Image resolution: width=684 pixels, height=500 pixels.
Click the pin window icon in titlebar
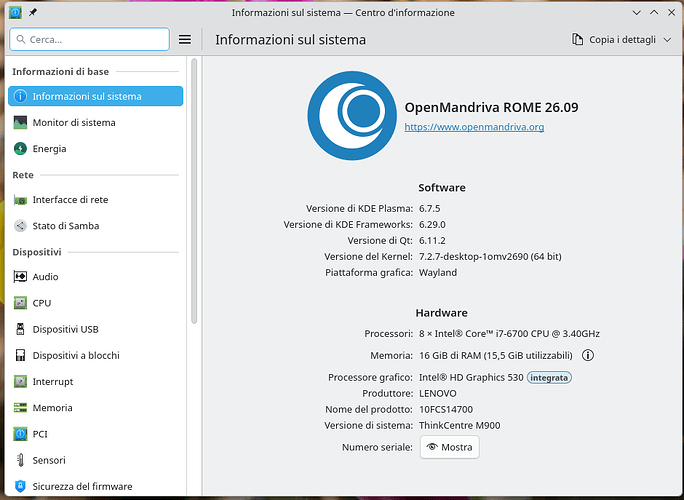33,13
